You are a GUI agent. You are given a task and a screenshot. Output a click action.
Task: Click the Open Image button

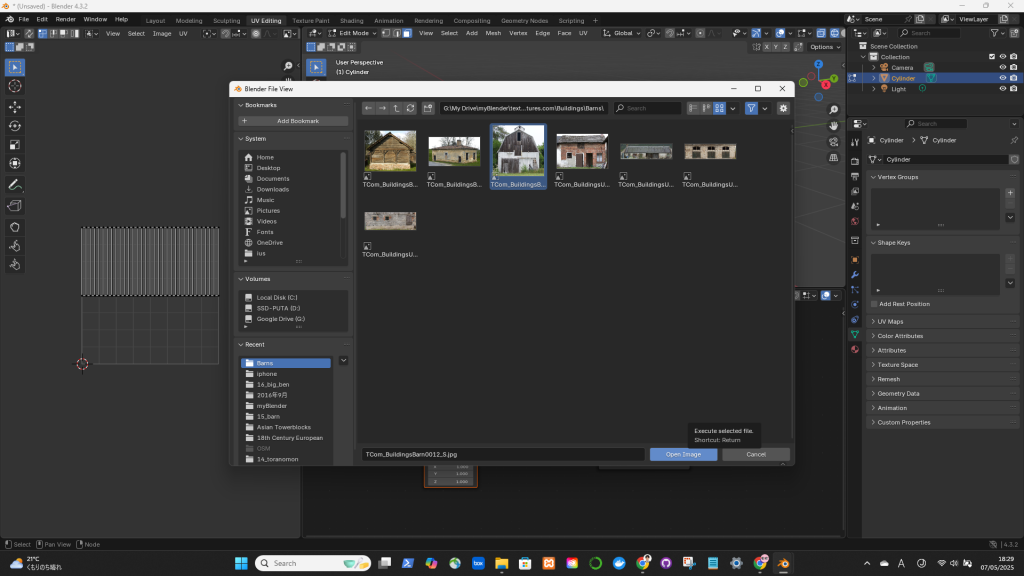[x=683, y=454]
